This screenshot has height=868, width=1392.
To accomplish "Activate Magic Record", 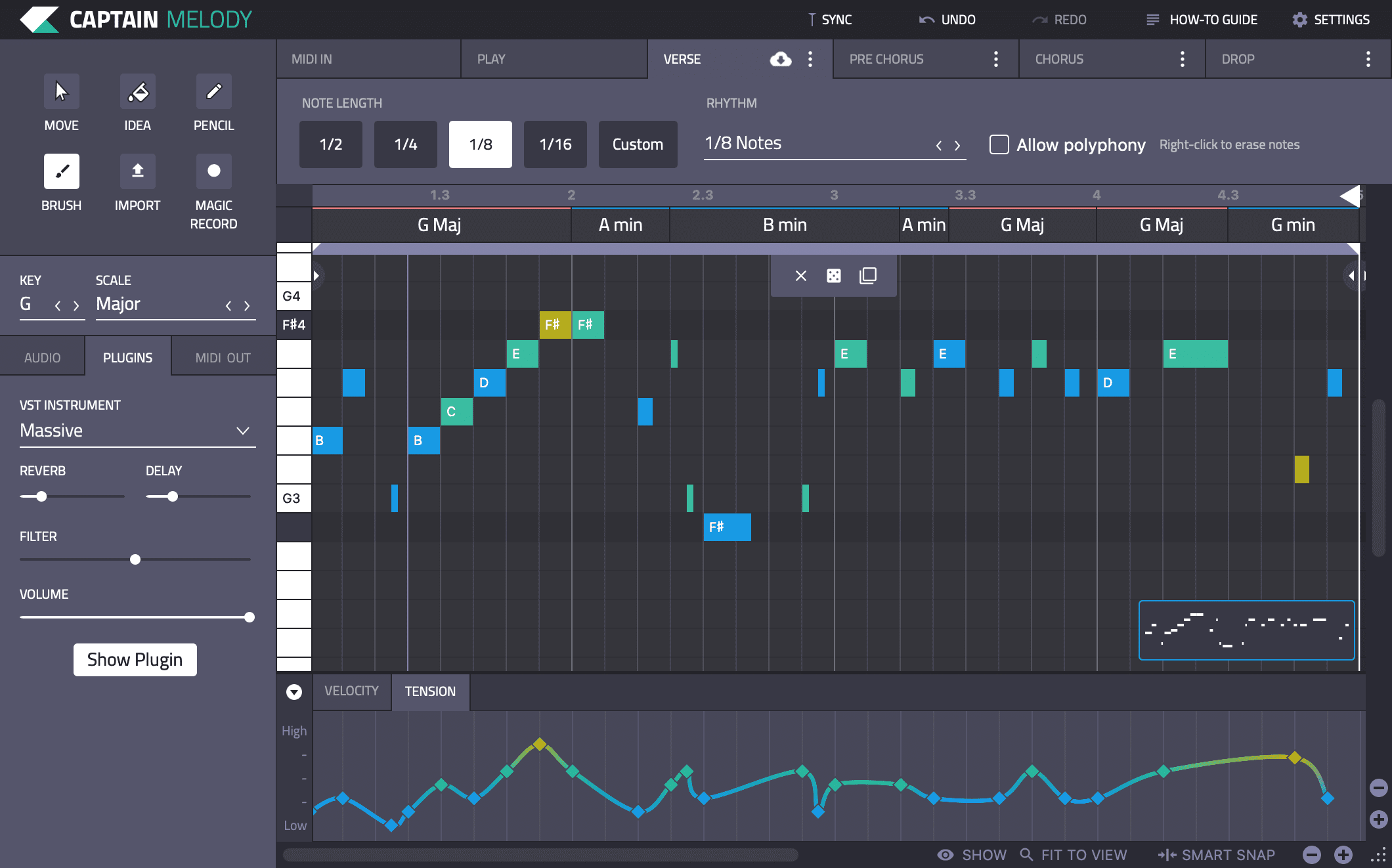I will 213,171.
